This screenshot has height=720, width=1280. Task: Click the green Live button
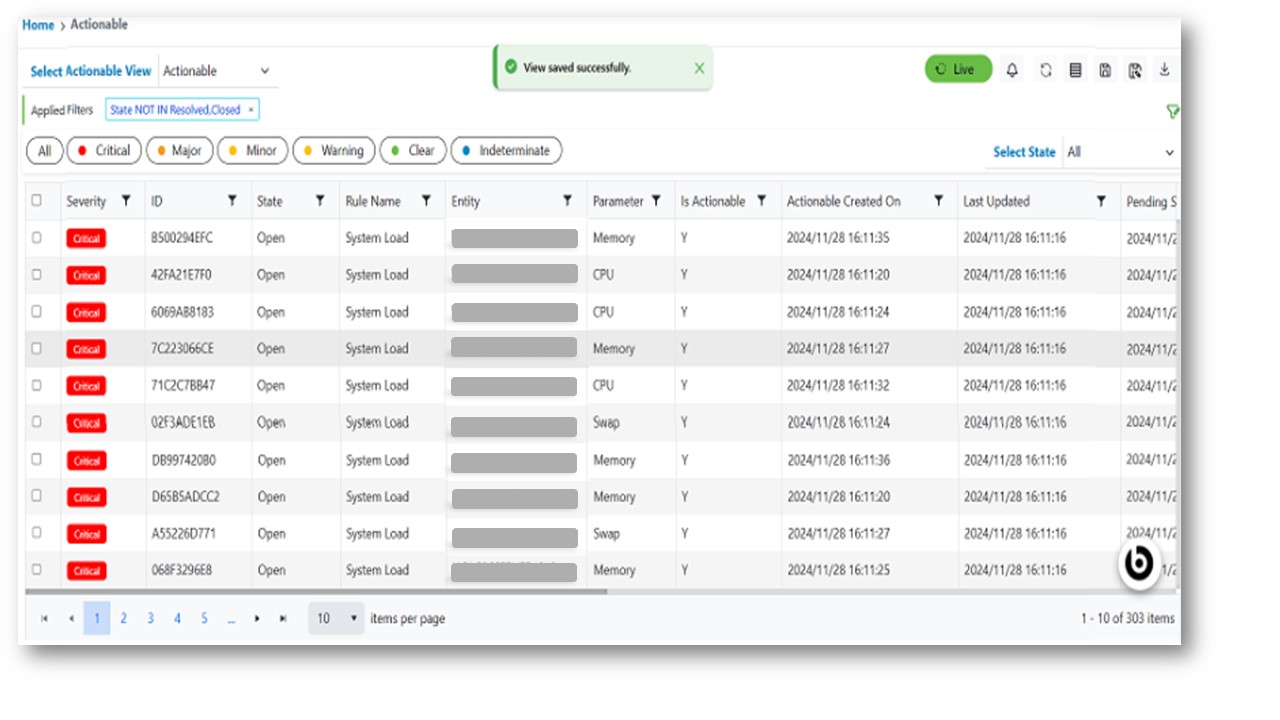point(957,69)
